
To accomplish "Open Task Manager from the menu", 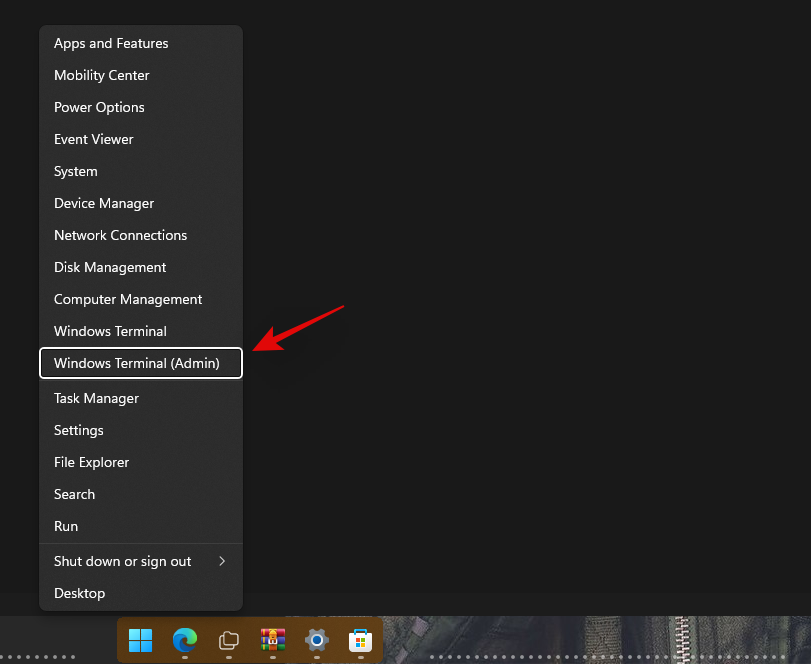I will 96,398.
